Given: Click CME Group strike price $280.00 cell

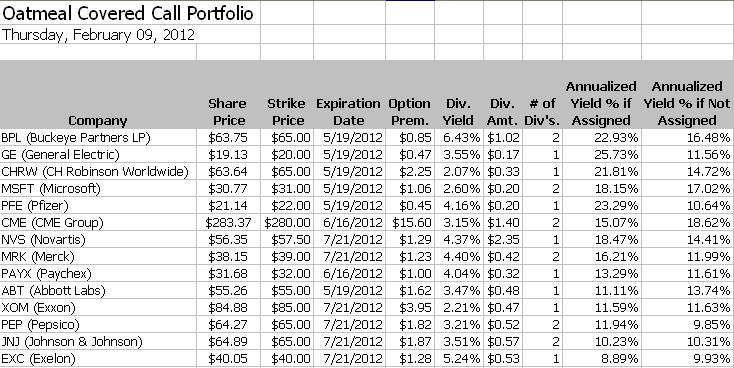Looking at the screenshot, I should point(287,222).
